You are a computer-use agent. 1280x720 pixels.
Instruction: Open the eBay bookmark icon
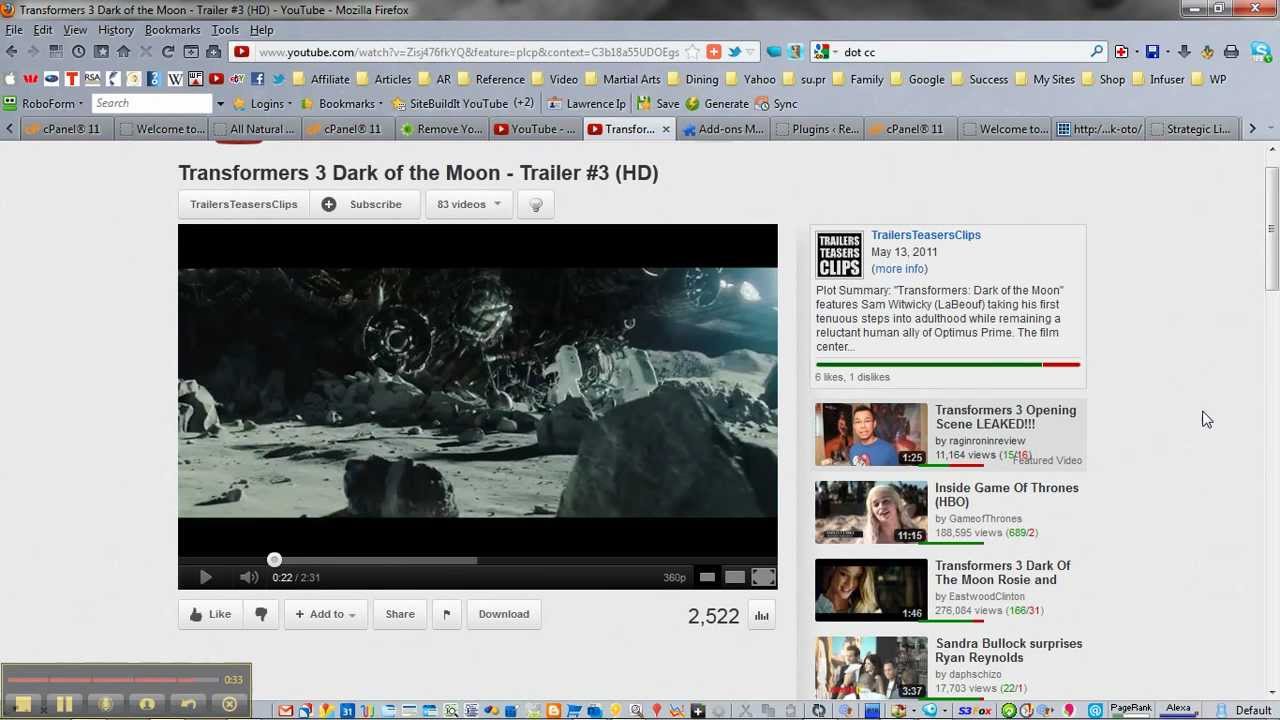coord(237,79)
